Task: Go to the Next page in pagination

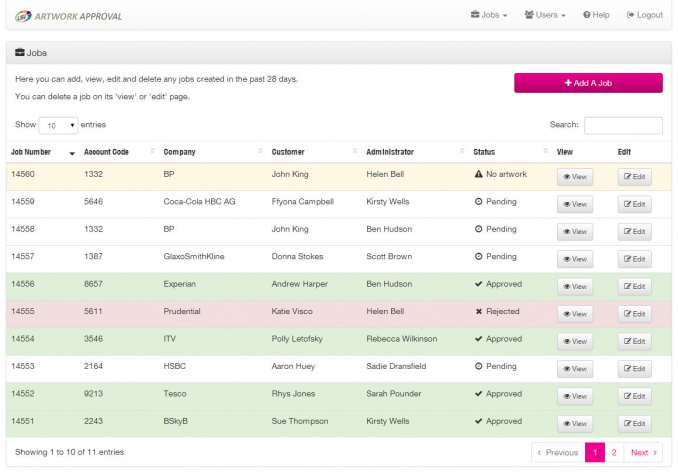Action: (643, 452)
